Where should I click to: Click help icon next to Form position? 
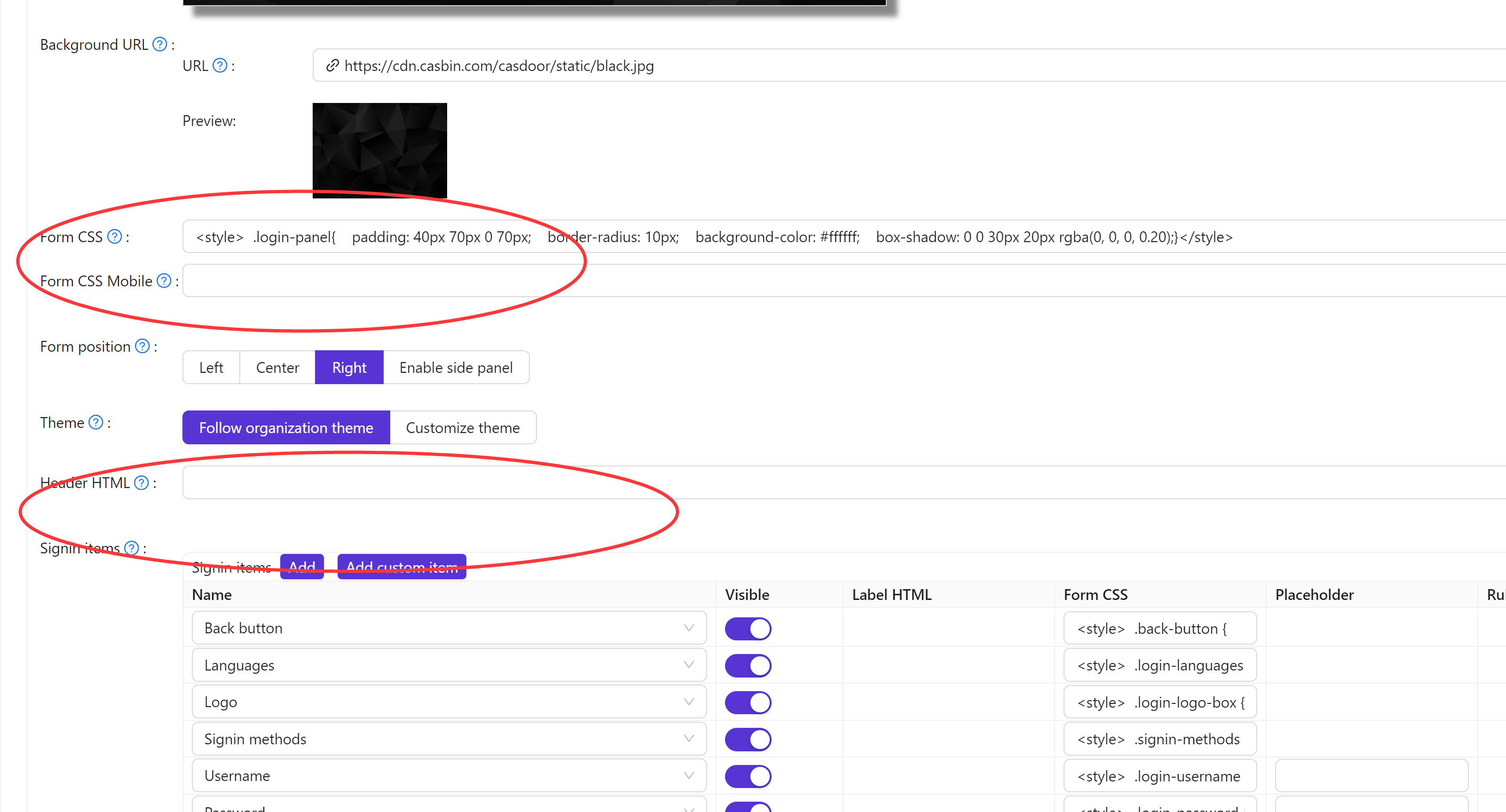[142, 346]
